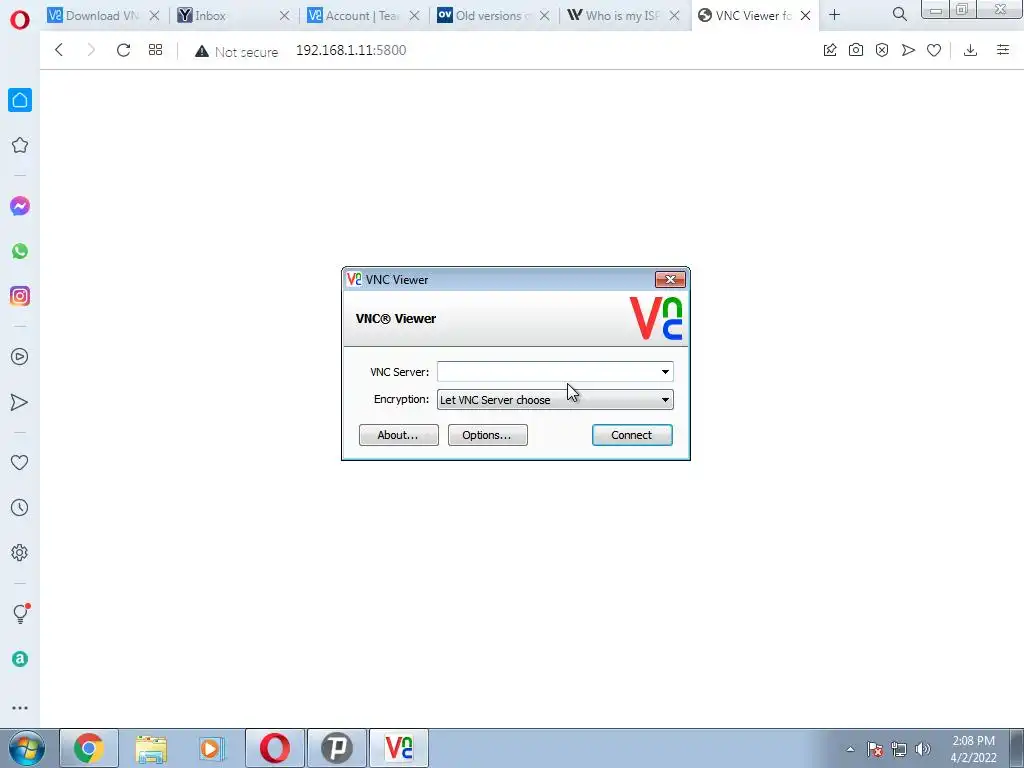The width and height of the screenshot is (1024, 768).
Task: Open the sidebar Home icon
Action: click(20, 100)
